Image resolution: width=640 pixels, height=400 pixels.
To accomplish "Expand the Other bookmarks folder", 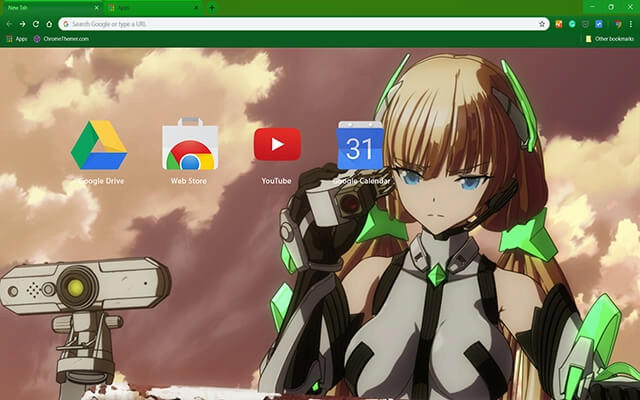I will click(610, 39).
